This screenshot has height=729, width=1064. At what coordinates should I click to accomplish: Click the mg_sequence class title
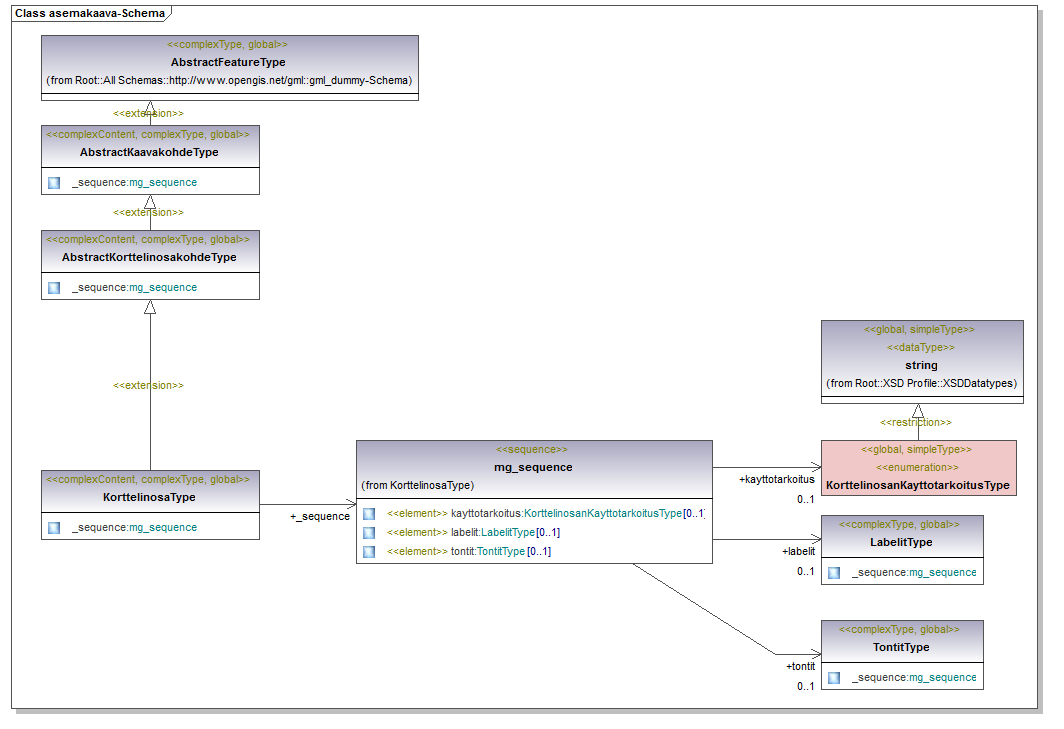point(534,467)
